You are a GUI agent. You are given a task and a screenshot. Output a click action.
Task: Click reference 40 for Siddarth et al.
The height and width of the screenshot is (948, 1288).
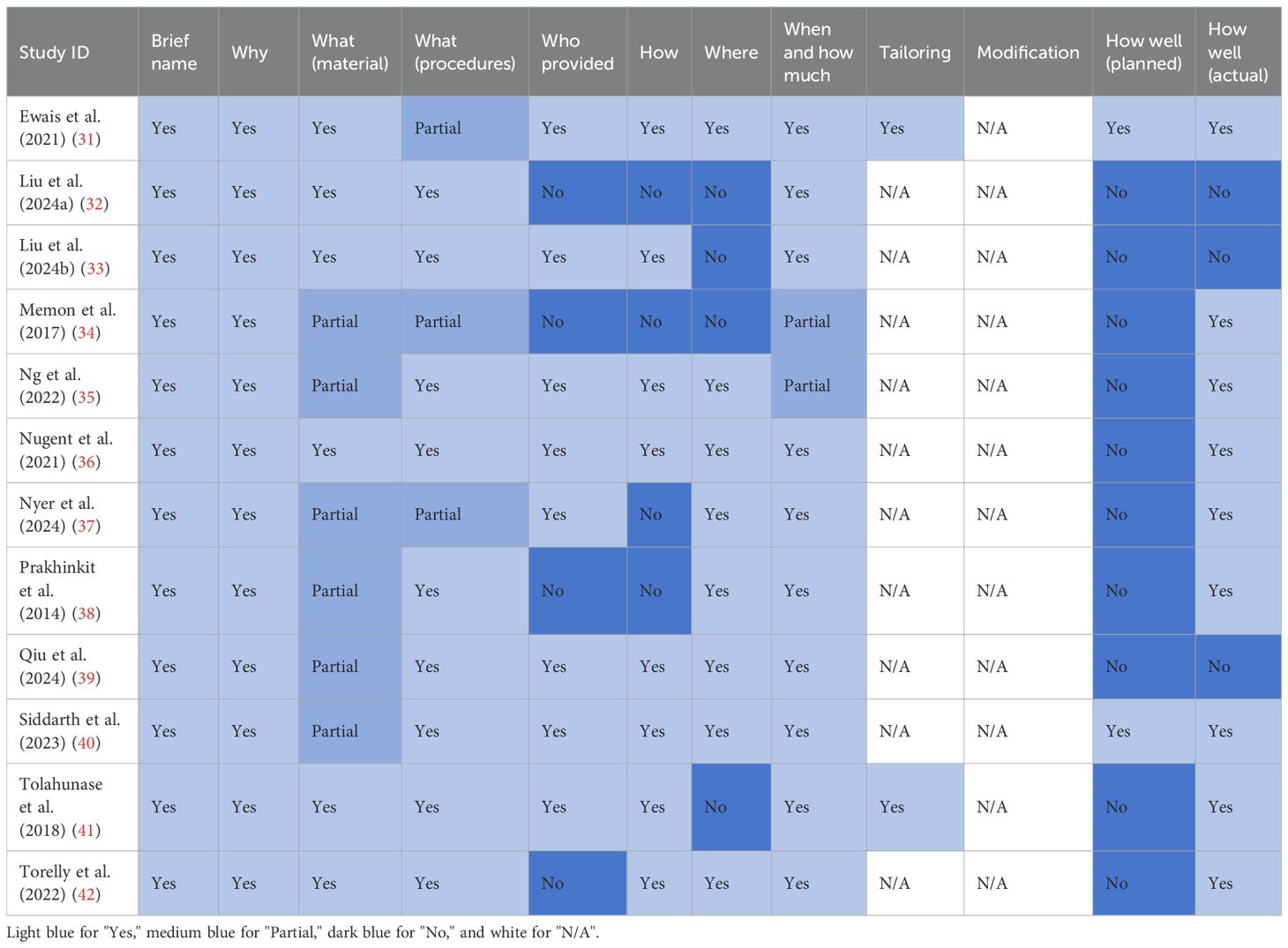click(x=86, y=742)
